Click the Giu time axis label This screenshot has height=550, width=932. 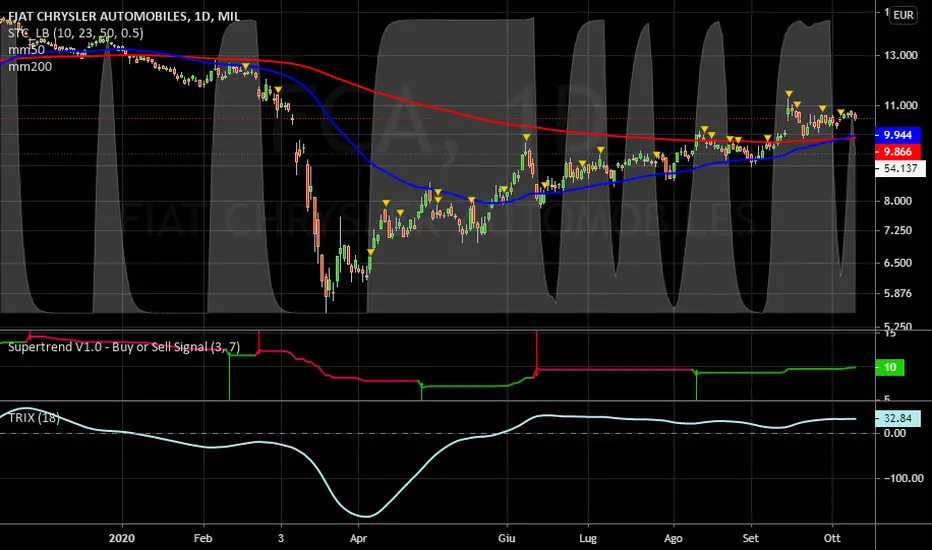(506, 538)
